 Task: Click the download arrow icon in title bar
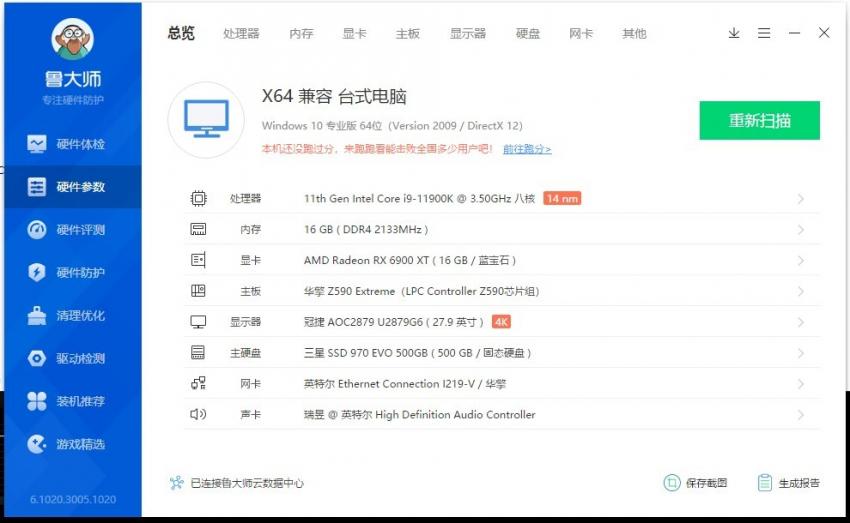[x=734, y=33]
